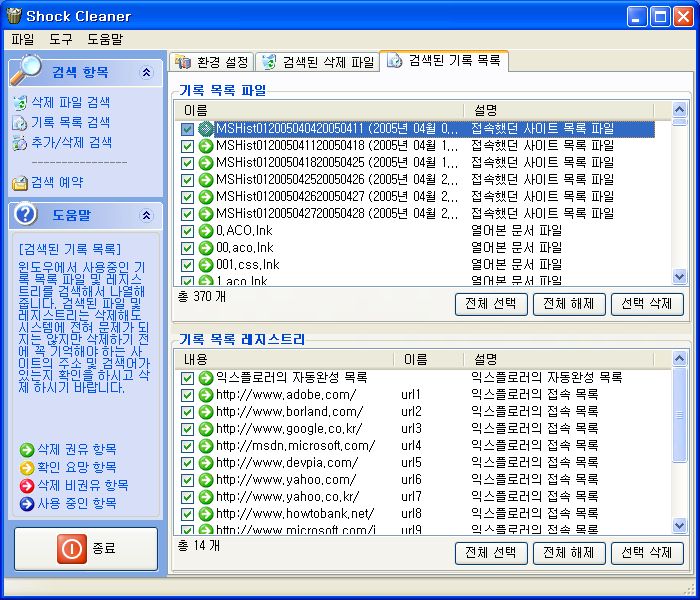Switch to the 환경 설정 tab
The image size is (700, 600).
212,62
